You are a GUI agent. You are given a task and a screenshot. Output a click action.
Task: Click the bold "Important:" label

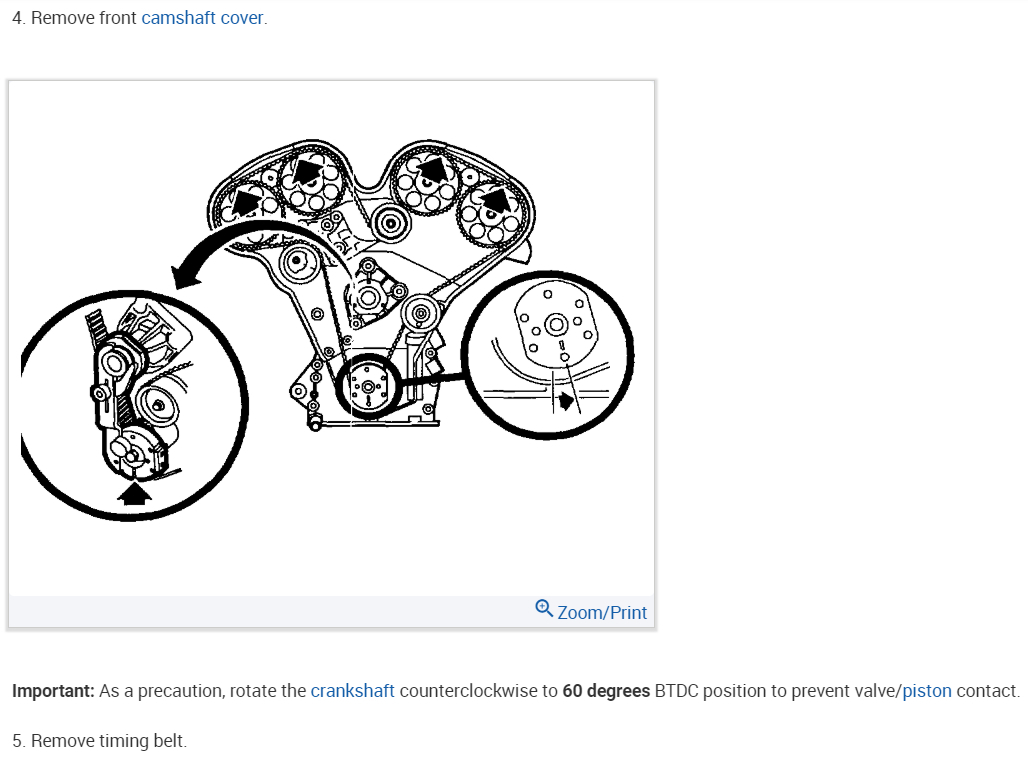[54, 691]
